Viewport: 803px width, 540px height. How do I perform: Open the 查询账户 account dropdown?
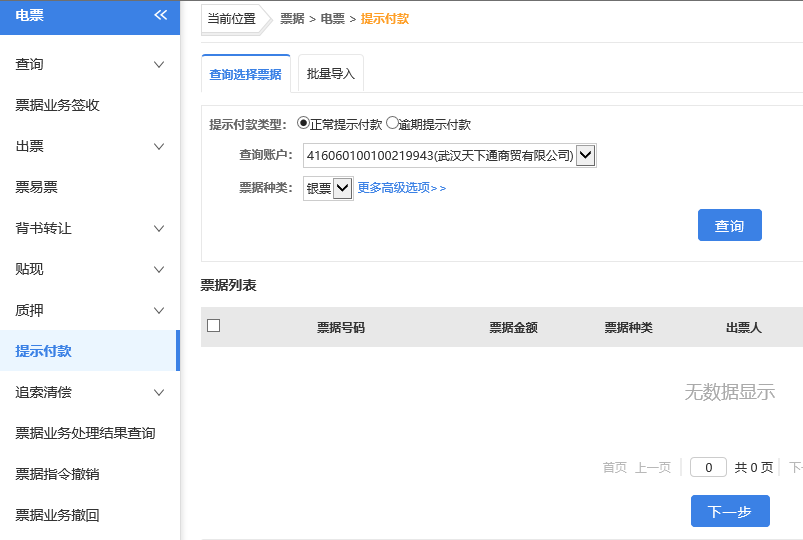[586, 155]
